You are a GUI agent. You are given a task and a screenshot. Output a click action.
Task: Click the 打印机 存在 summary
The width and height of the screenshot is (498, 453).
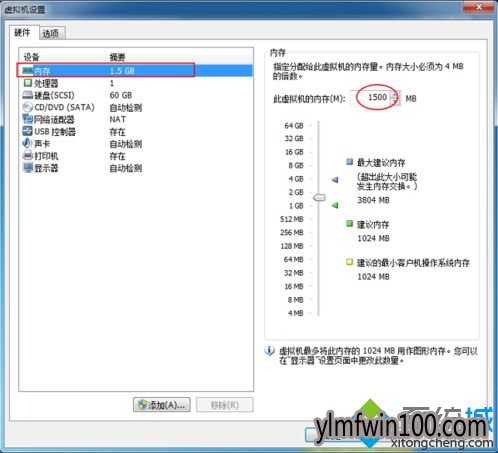point(117,156)
